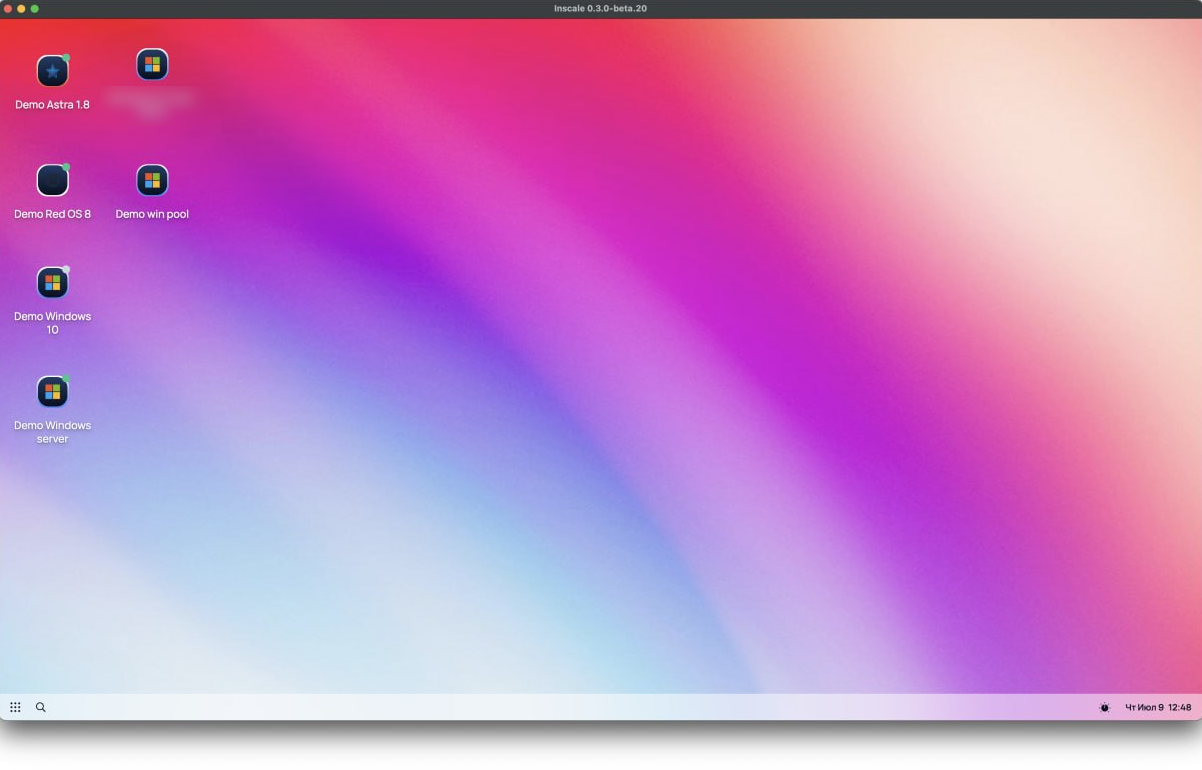The image size is (1202, 770).
Task: Launch the Demo win pool Windows icon
Action: click(x=152, y=181)
